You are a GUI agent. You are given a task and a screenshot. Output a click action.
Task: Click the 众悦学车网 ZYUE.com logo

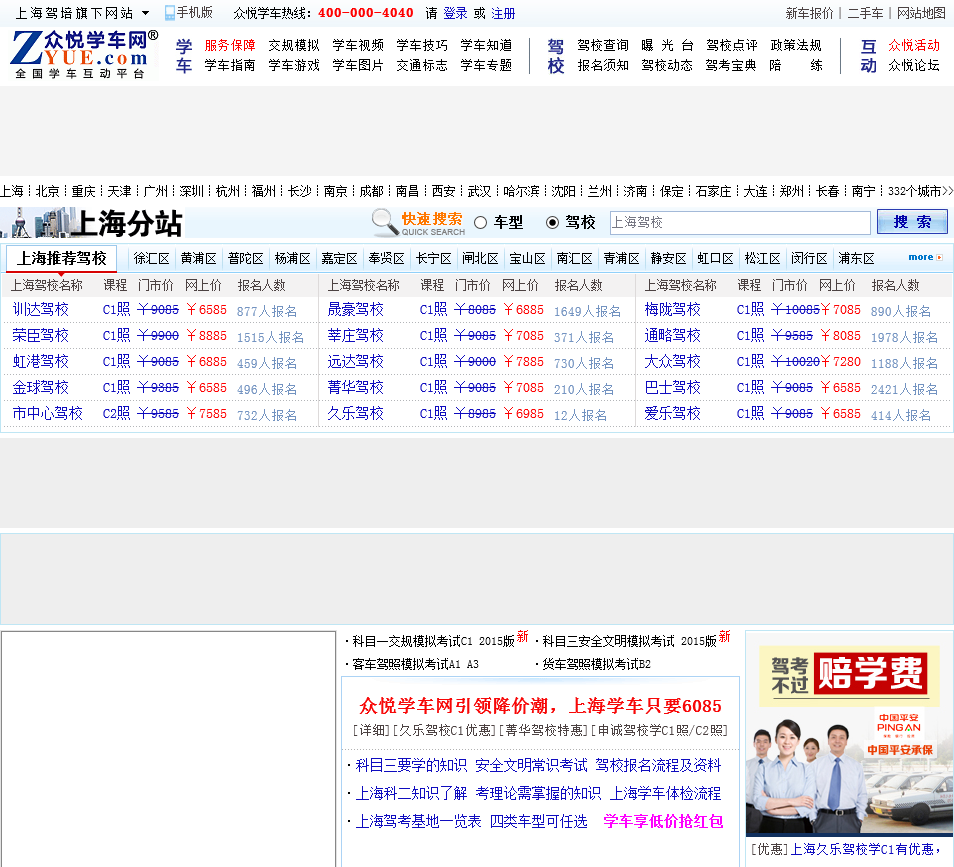85,54
